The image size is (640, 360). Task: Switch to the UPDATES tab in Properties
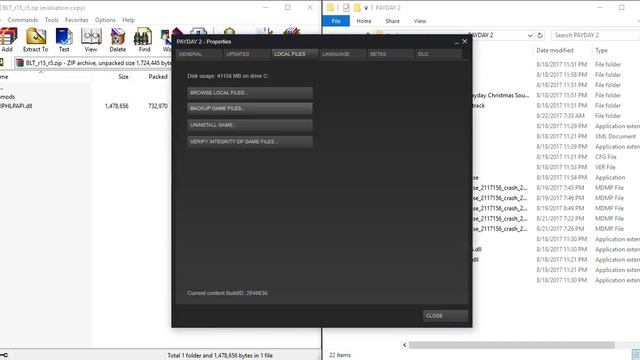247,54
